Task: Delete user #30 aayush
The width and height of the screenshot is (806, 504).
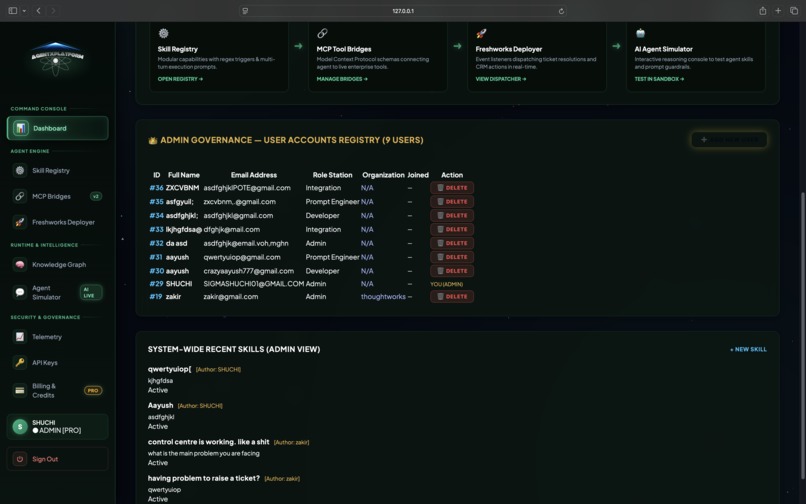Action: coord(452,271)
